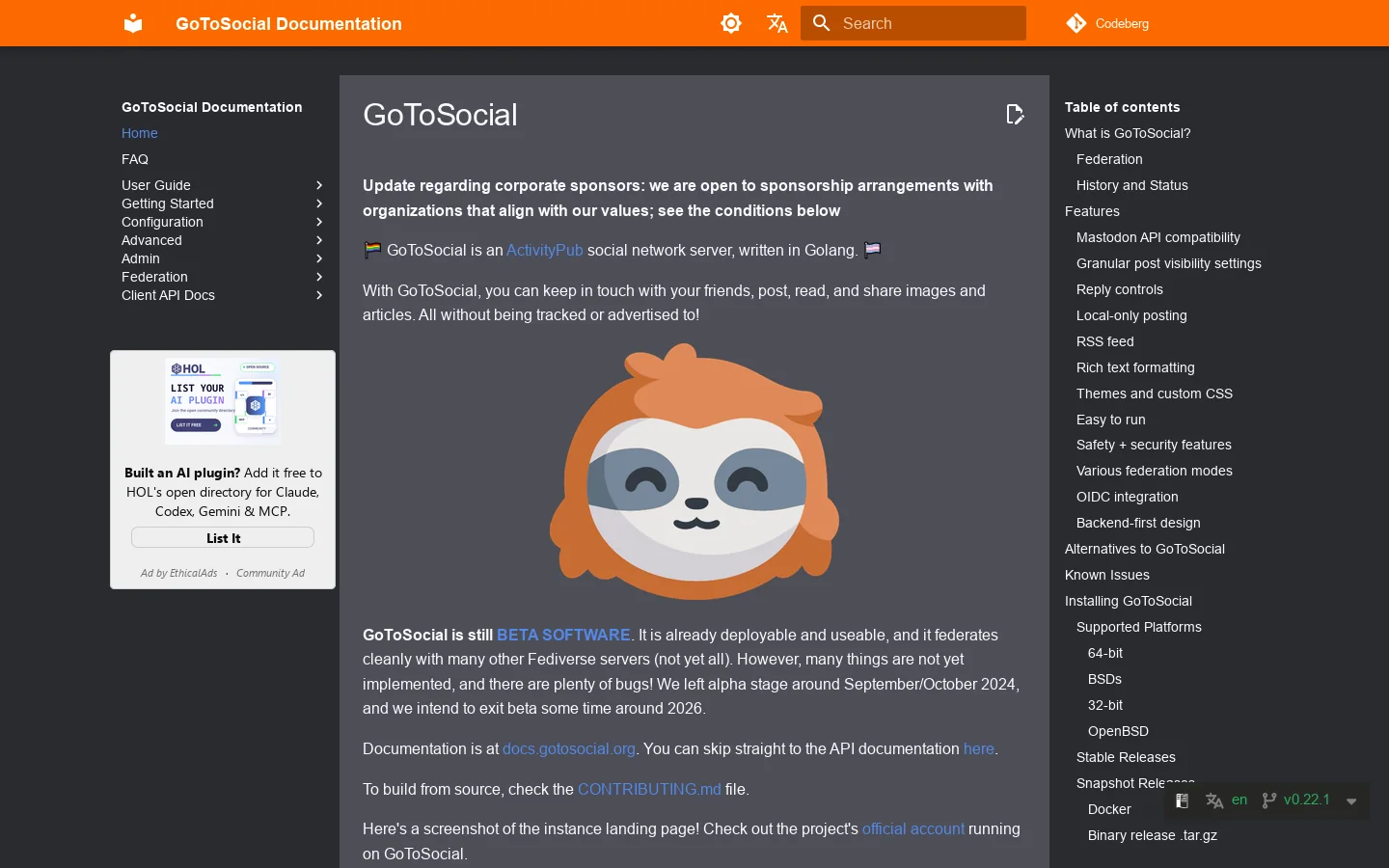The image size is (1389, 868).
Task: Focus the Search input field
Action: pyautogui.click(x=913, y=23)
